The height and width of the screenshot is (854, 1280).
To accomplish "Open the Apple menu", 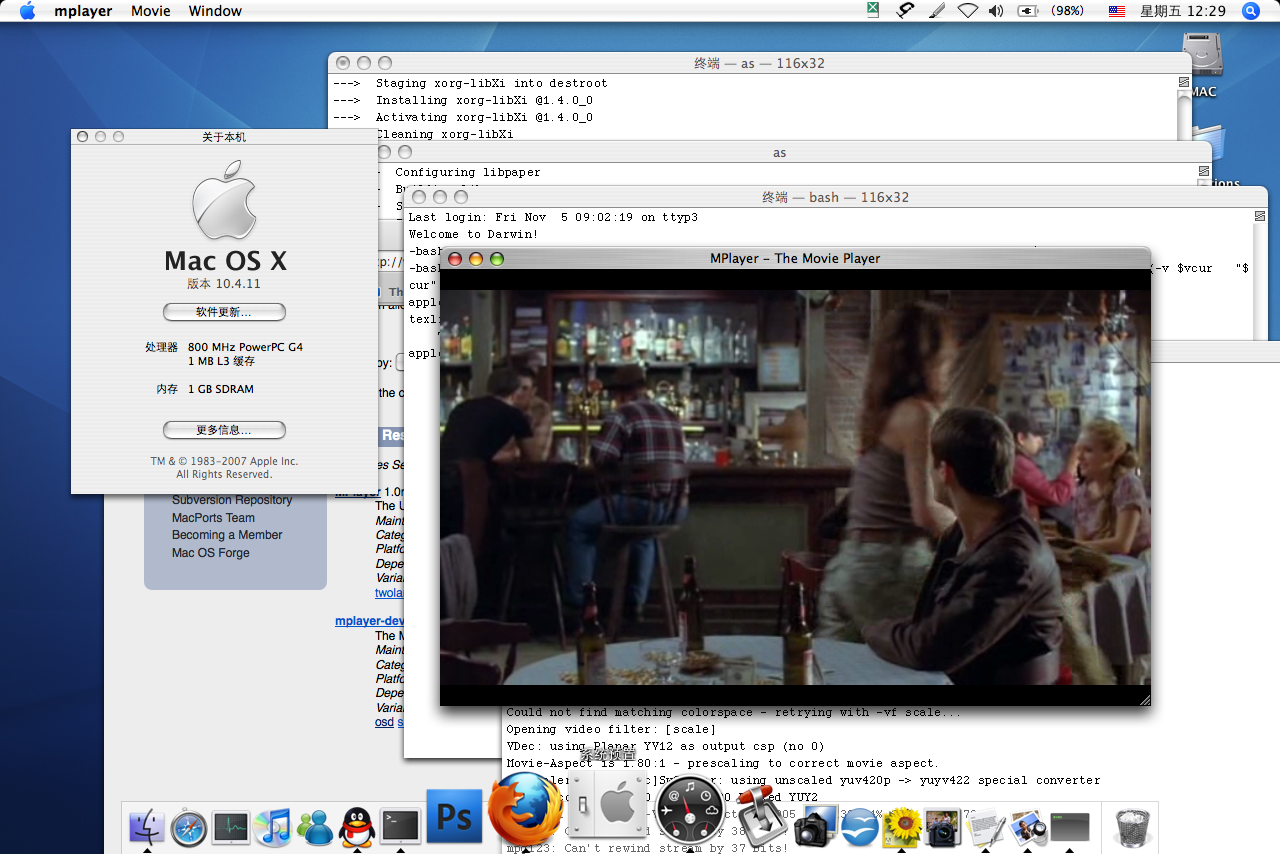I will [x=27, y=11].
